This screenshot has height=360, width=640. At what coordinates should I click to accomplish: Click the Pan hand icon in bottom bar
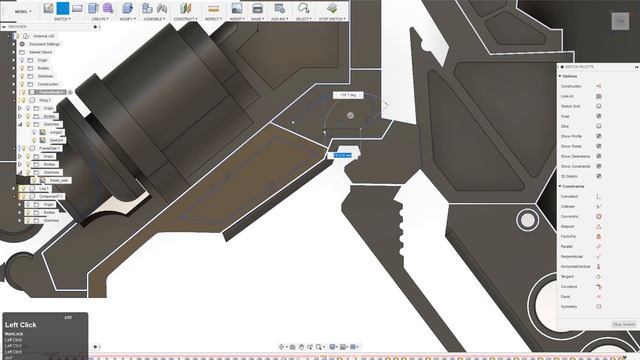301,347
